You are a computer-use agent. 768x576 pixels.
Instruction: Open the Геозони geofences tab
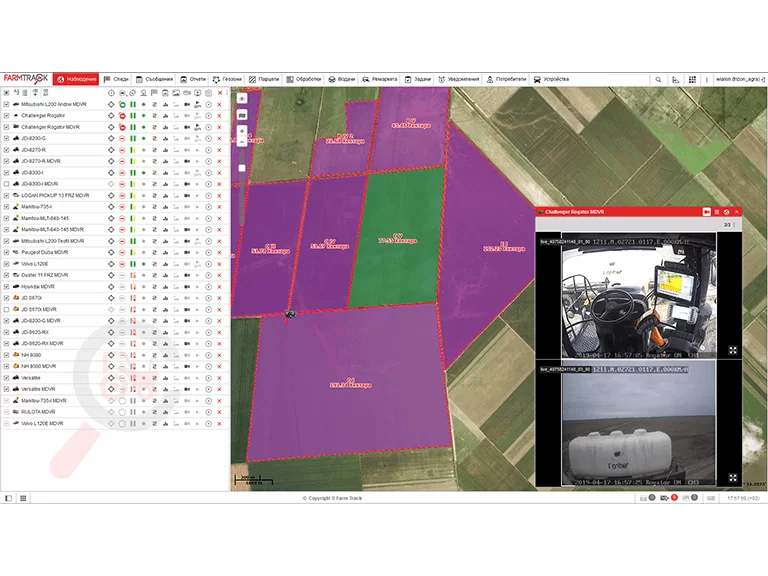[x=227, y=79]
